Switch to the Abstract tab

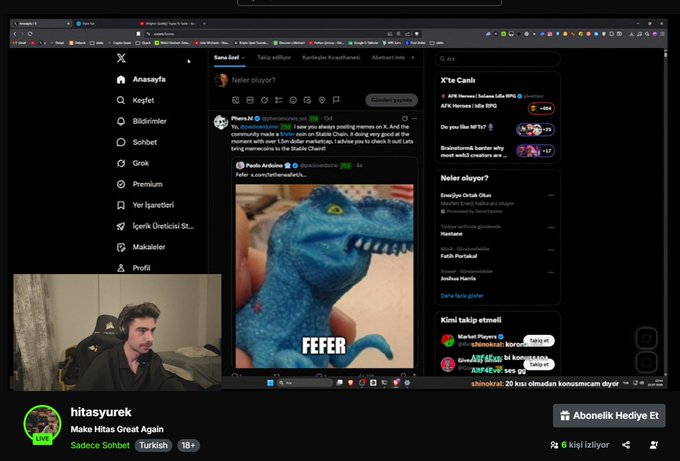pos(388,58)
